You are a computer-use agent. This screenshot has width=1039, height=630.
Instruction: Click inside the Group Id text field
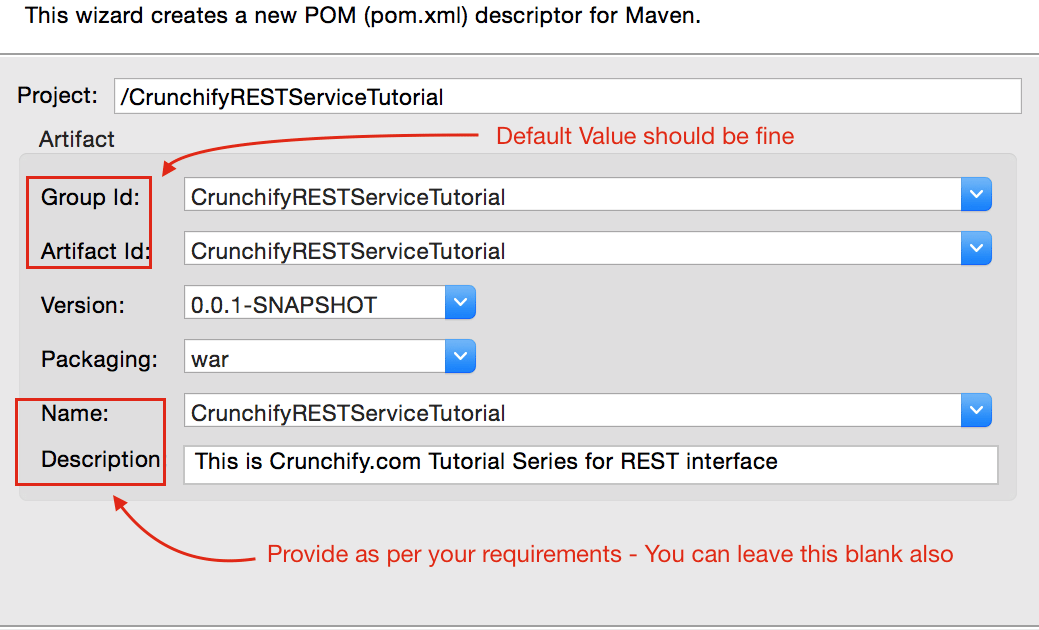[573, 195]
